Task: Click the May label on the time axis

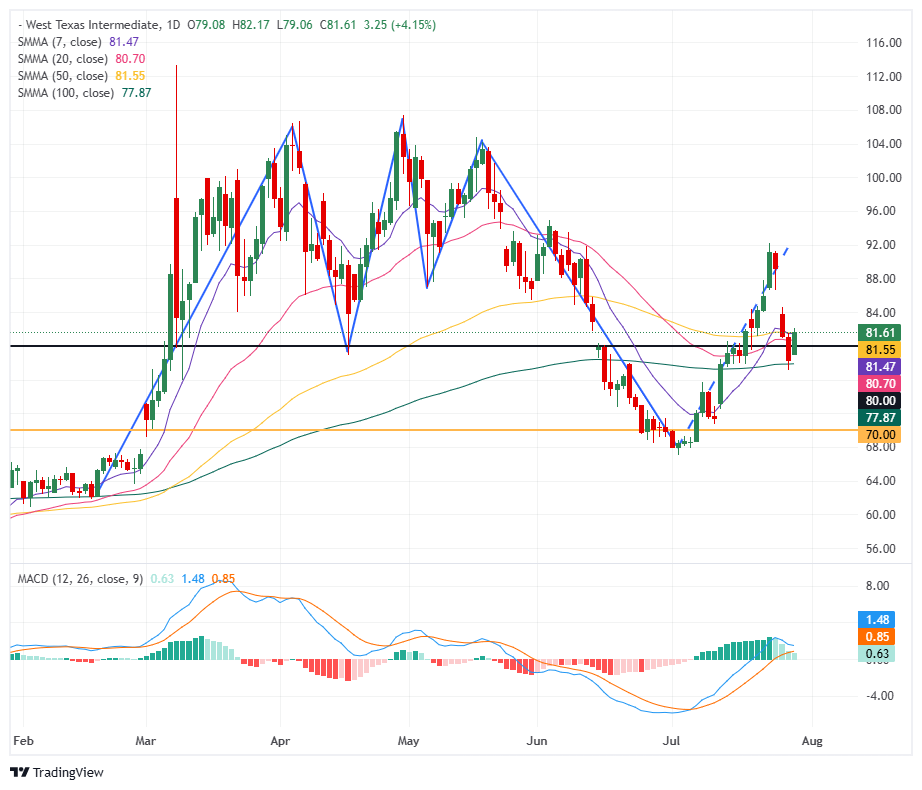Action: [x=408, y=741]
